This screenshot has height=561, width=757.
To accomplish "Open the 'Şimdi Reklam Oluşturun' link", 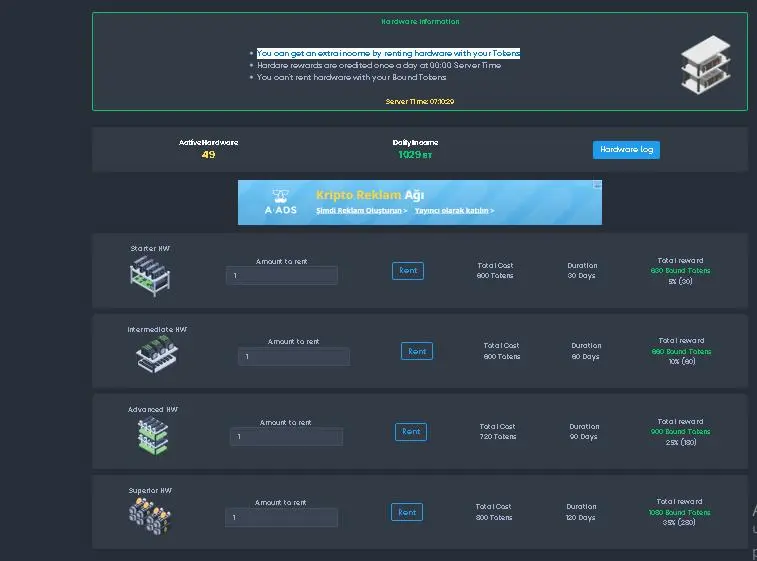I will [362, 210].
